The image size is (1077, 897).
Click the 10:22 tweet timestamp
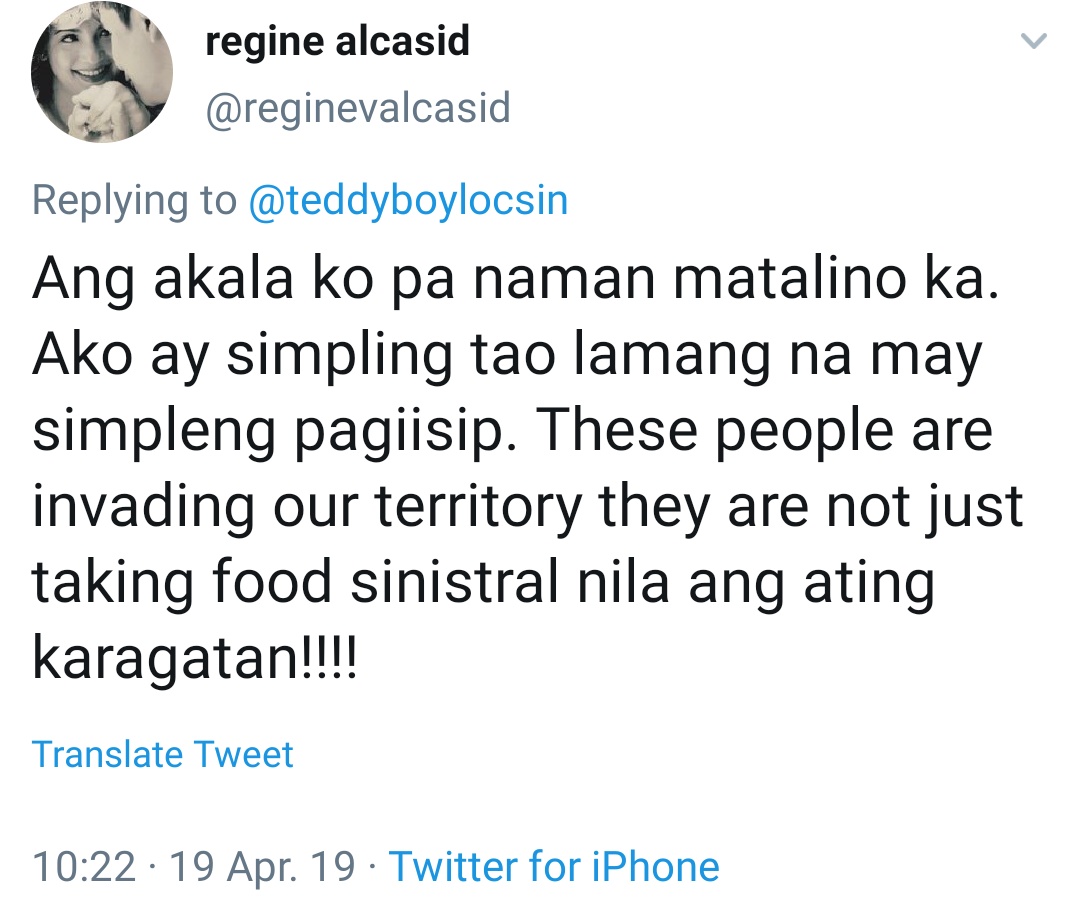coord(83,866)
